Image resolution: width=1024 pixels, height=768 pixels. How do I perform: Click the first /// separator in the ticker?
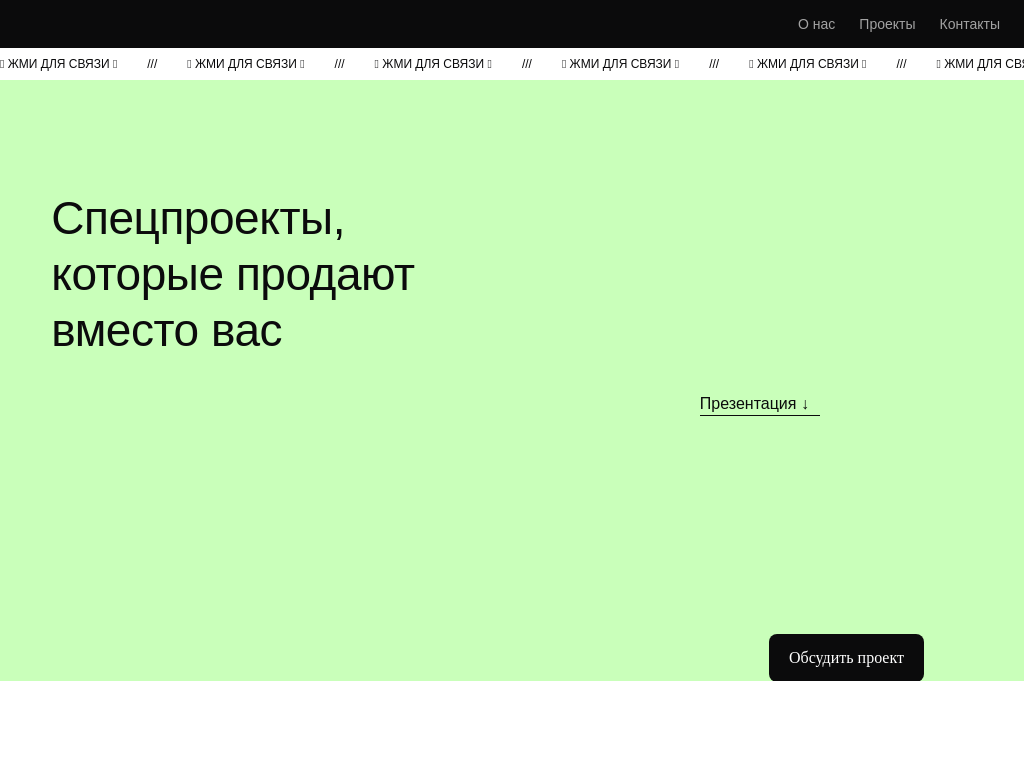point(152,64)
